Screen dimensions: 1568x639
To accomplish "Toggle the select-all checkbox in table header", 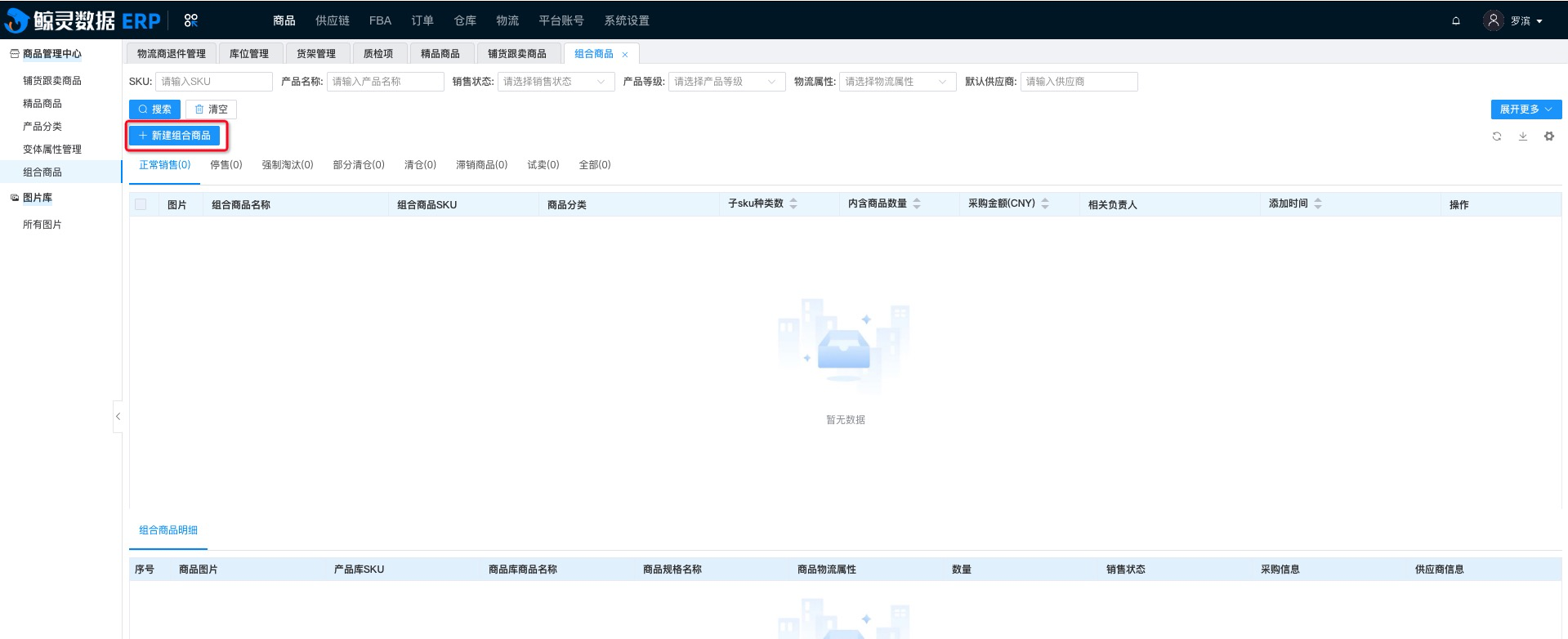I will (x=141, y=204).
